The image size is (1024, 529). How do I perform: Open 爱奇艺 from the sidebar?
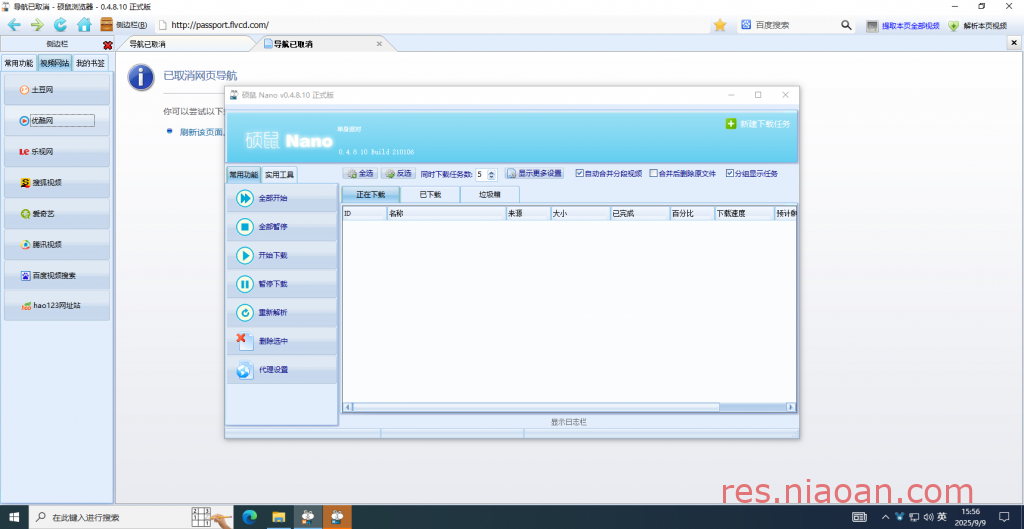(x=57, y=214)
